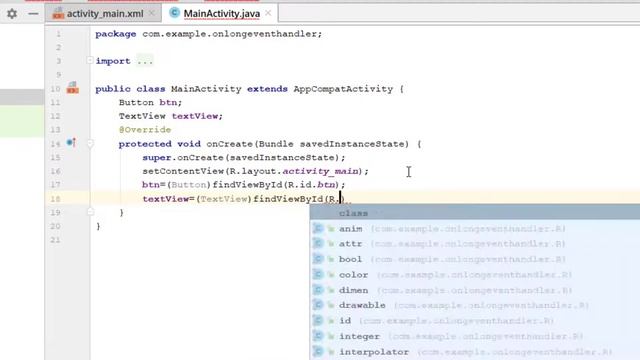The width and height of the screenshot is (640, 360).
Task: Expand the folded import block
Action: (90, 61)
